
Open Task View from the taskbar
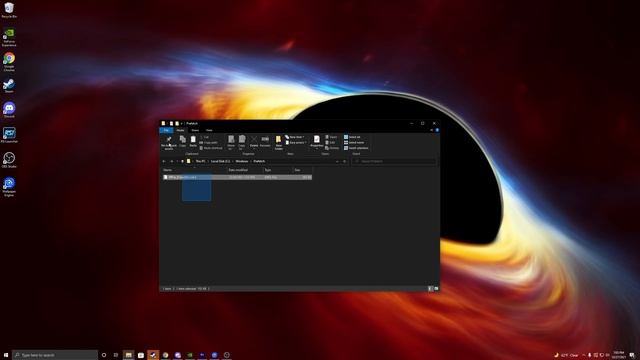click(x=116, y=355)
